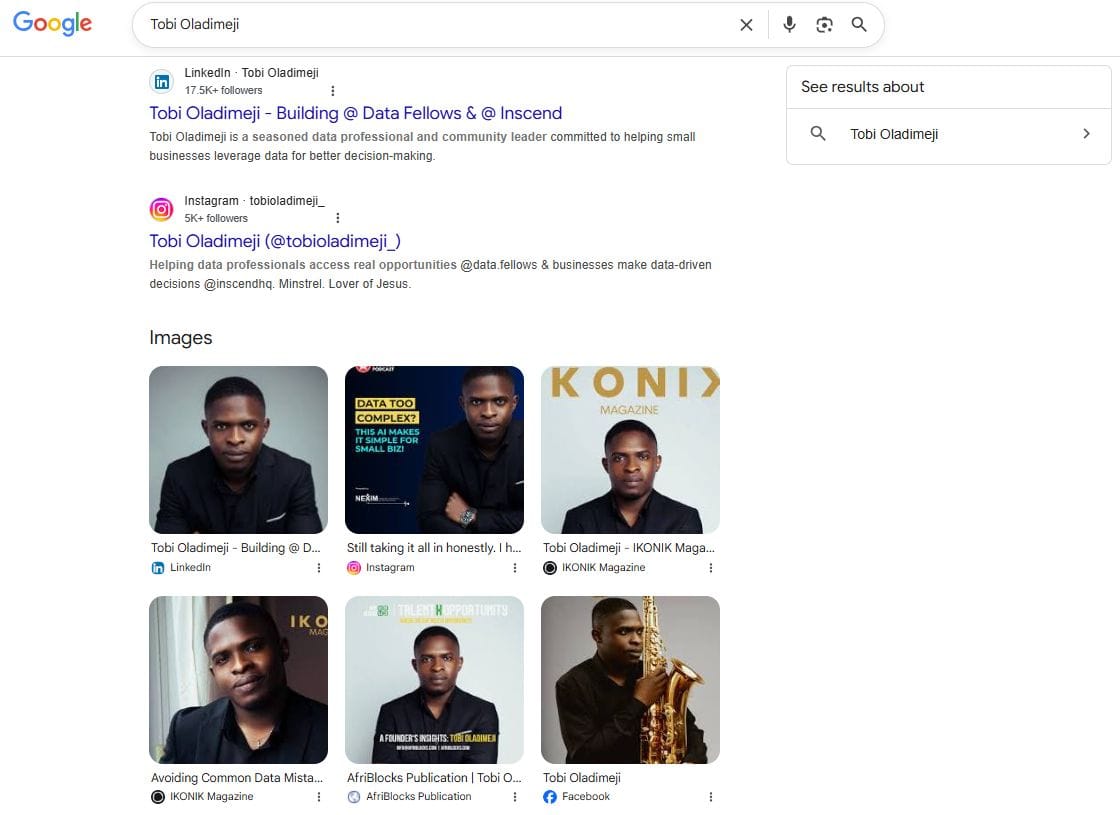Image resolution: width=1120 pixels, height=815 pixels.
Task: Click the Google logo
Action: point(52,24)
